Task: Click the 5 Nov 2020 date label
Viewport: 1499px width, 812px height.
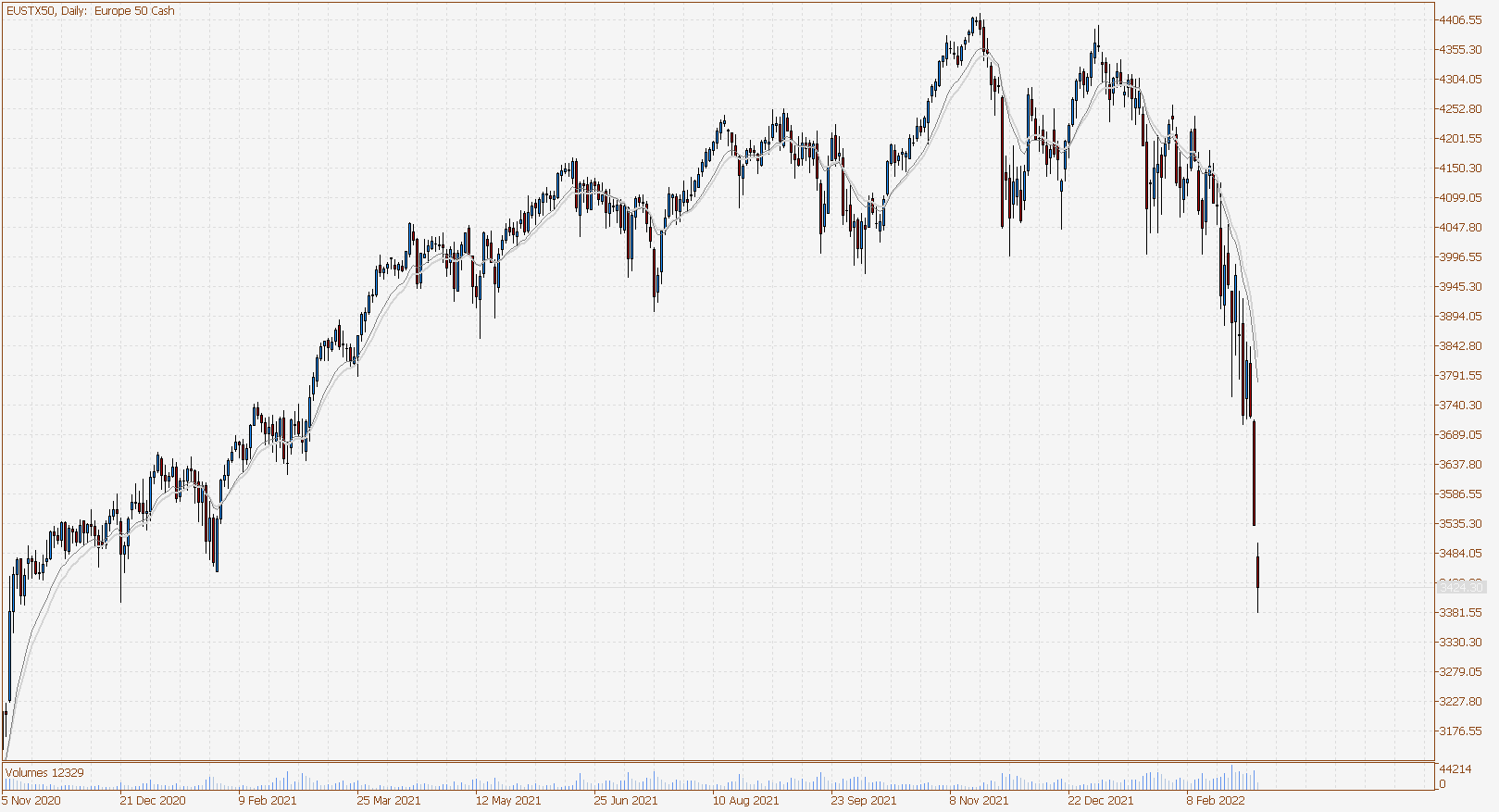Action: click(x=31, y=800)
